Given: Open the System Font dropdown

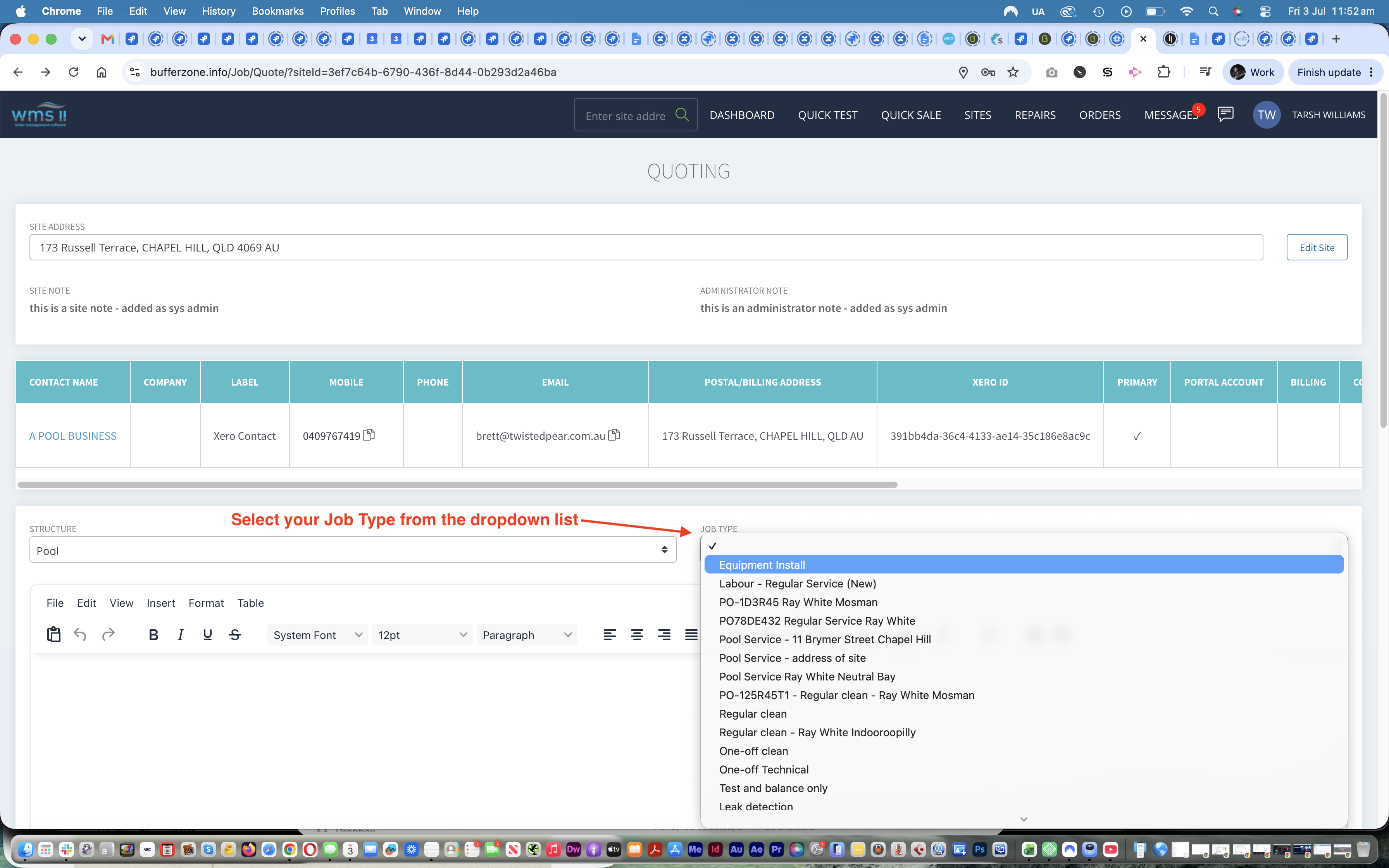Looking at the screenshot, I should [317, 635].
